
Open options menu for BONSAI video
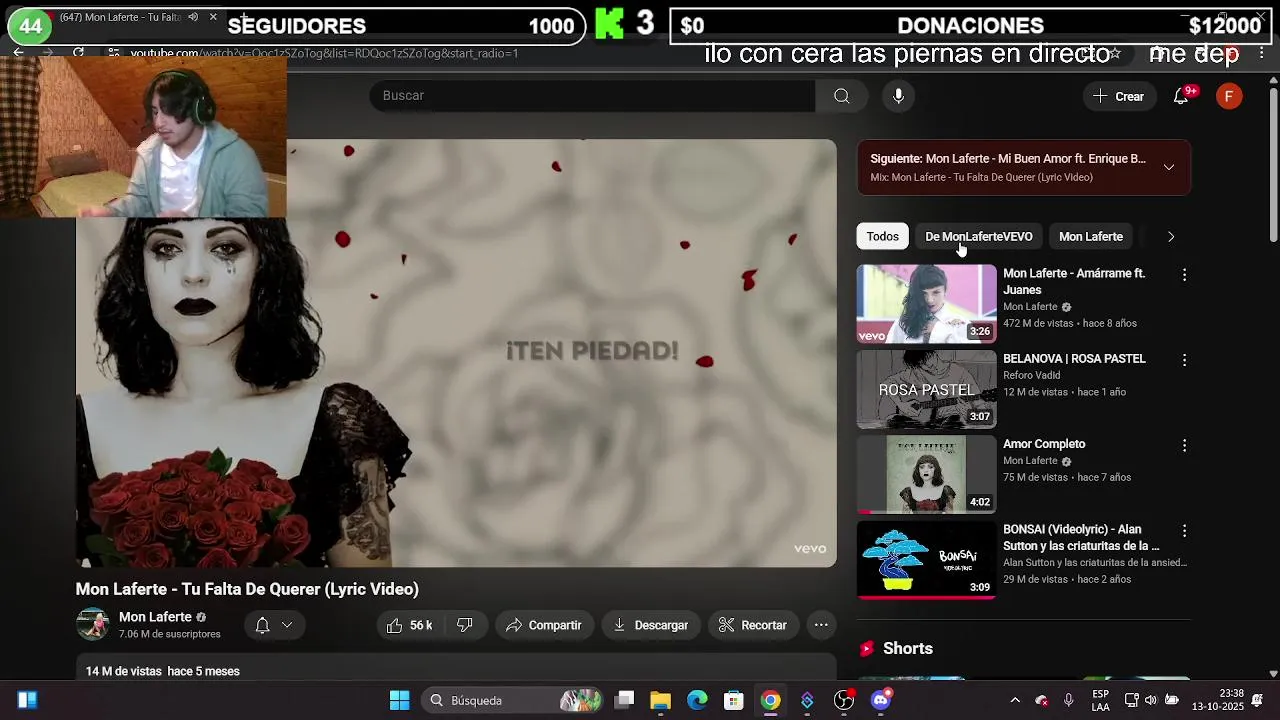coord(1184,531)
